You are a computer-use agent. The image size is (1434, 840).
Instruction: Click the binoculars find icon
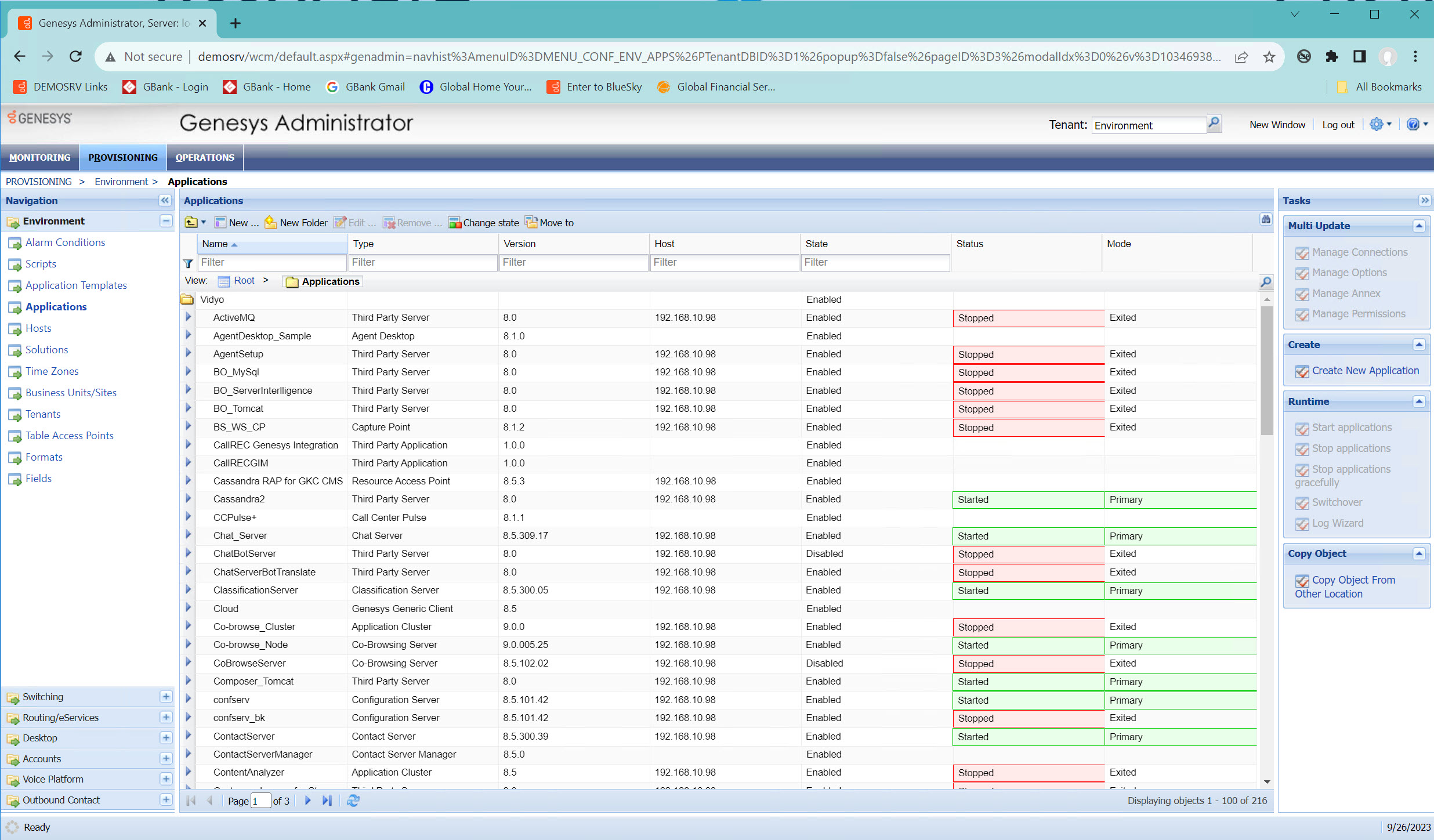tap(1266, 219)
